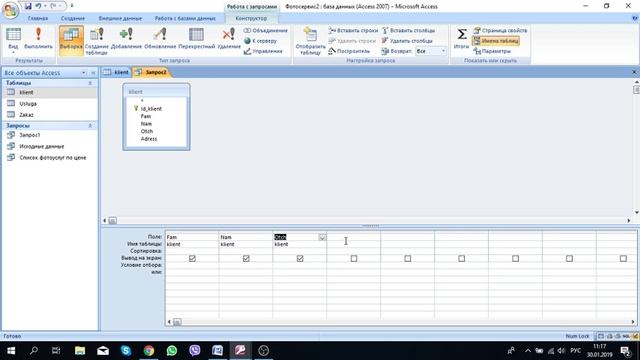
Task: Select Управление data-definition query
Action: pos(263,51)
